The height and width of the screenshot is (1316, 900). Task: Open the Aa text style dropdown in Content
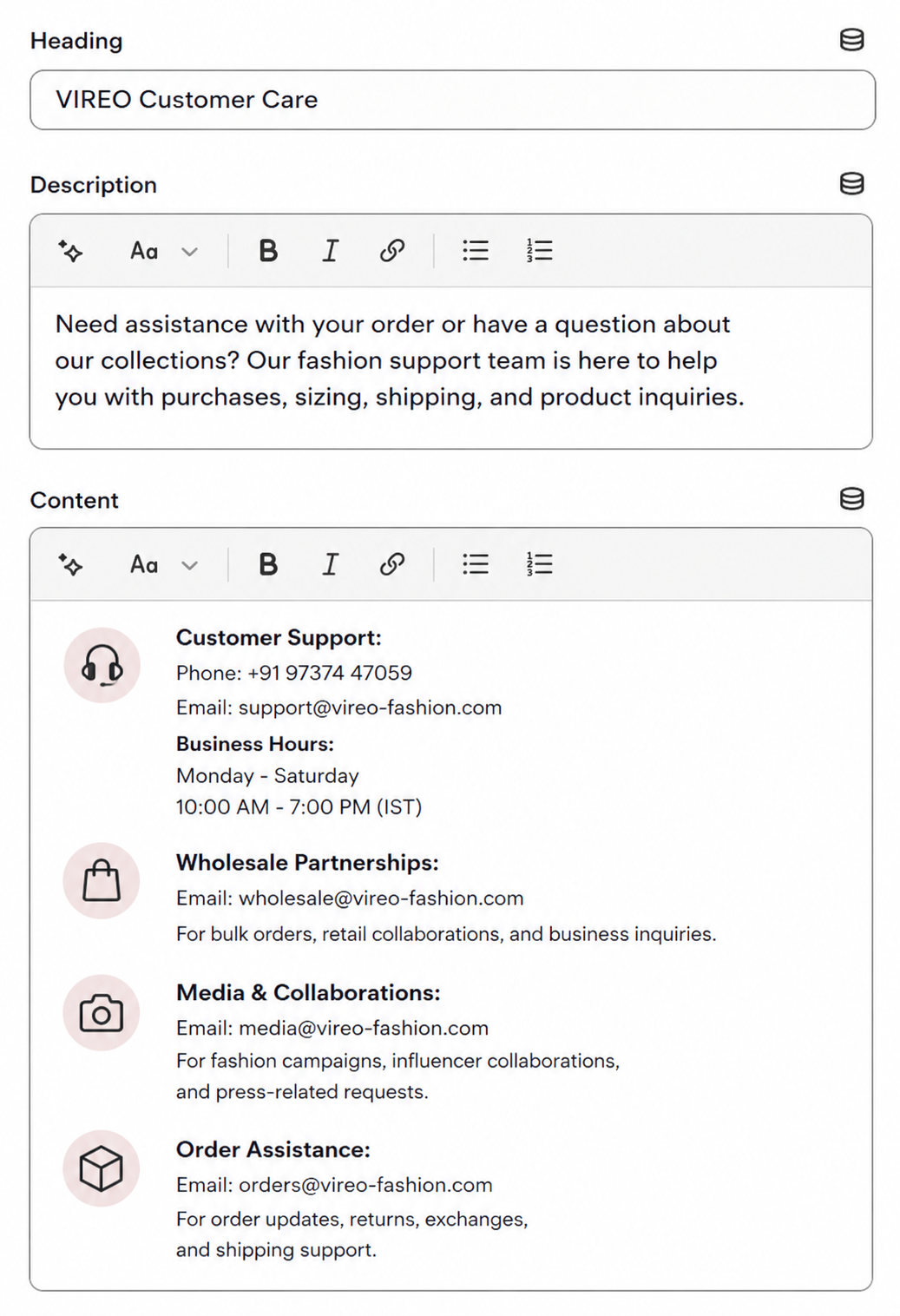163,565
